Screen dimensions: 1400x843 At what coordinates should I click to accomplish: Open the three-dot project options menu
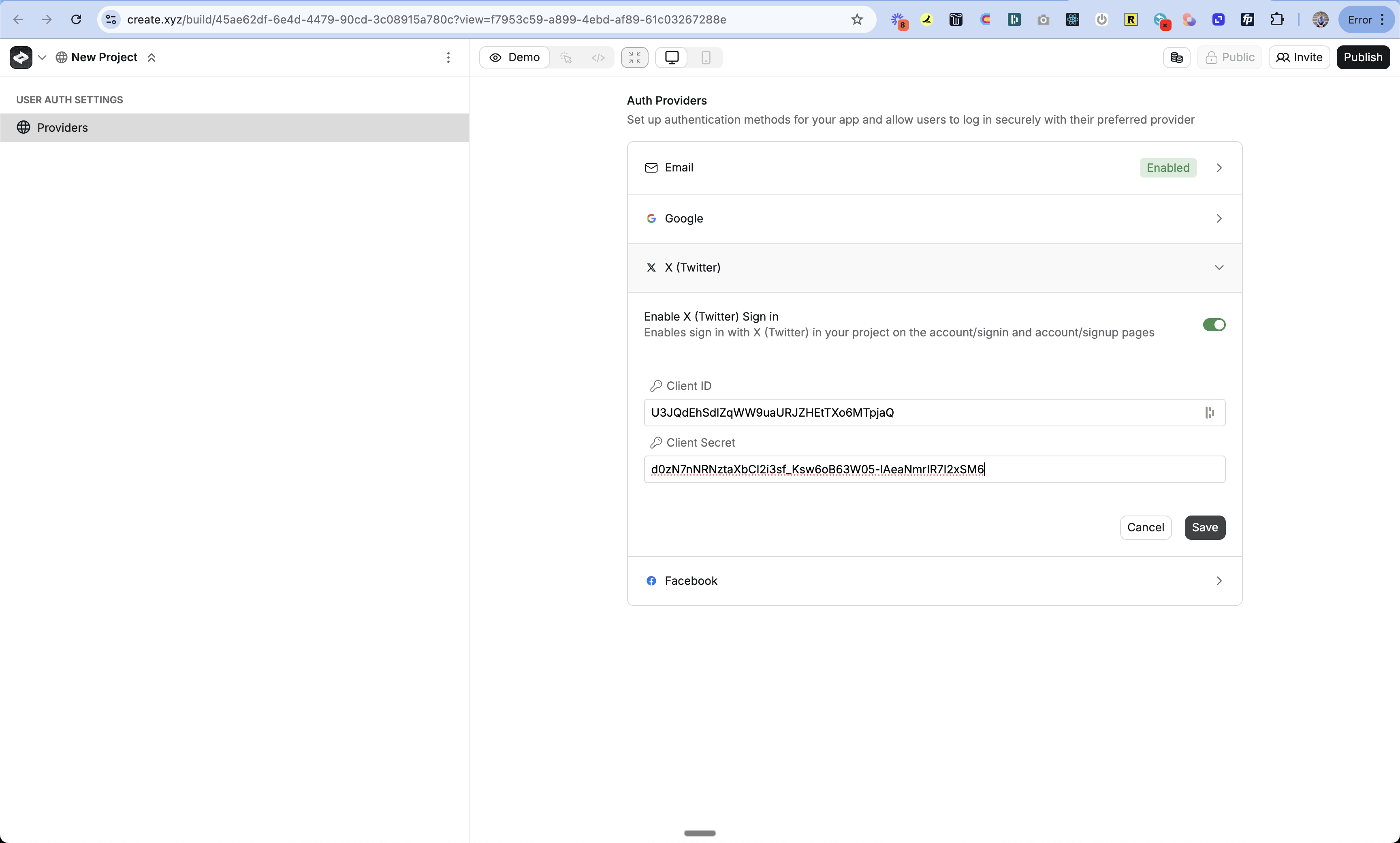pos(448,58)
